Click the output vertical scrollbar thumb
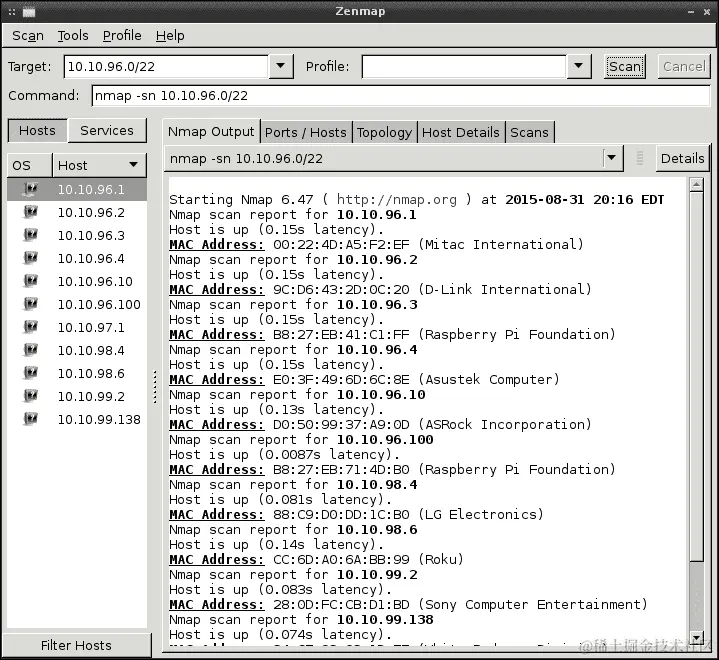This screenshot has width=719, height=660. pos(697,376)
